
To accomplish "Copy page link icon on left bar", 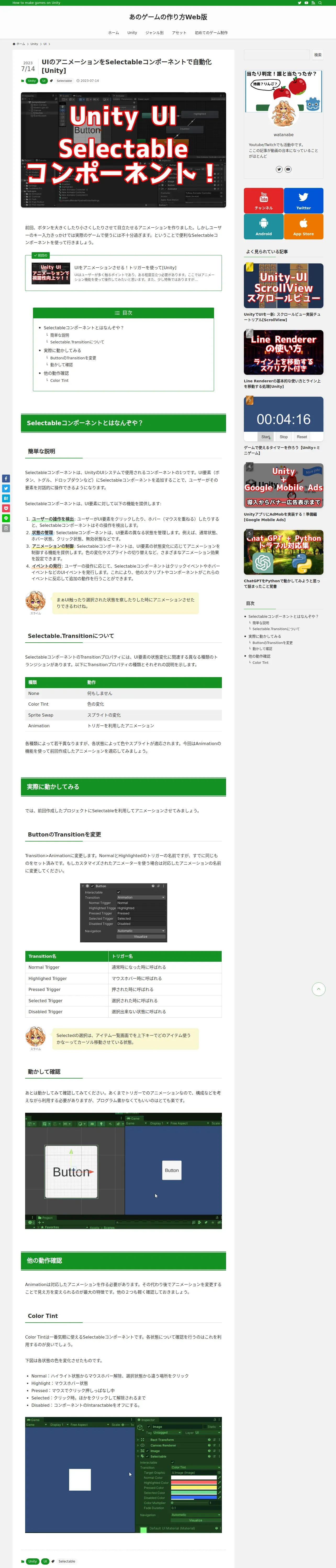I will pos(5,528).
